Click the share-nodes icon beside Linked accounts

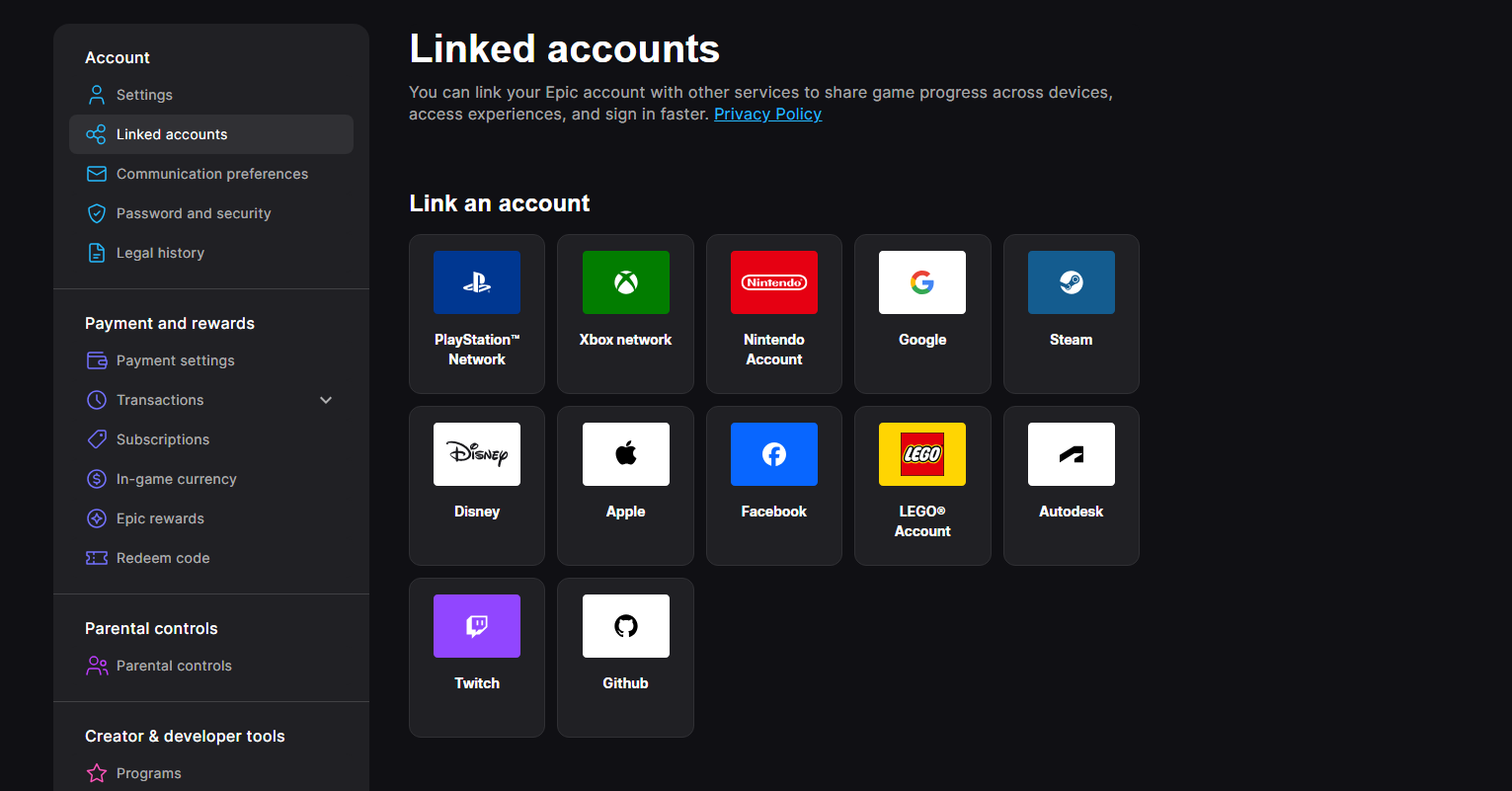[x=97, y=134]
